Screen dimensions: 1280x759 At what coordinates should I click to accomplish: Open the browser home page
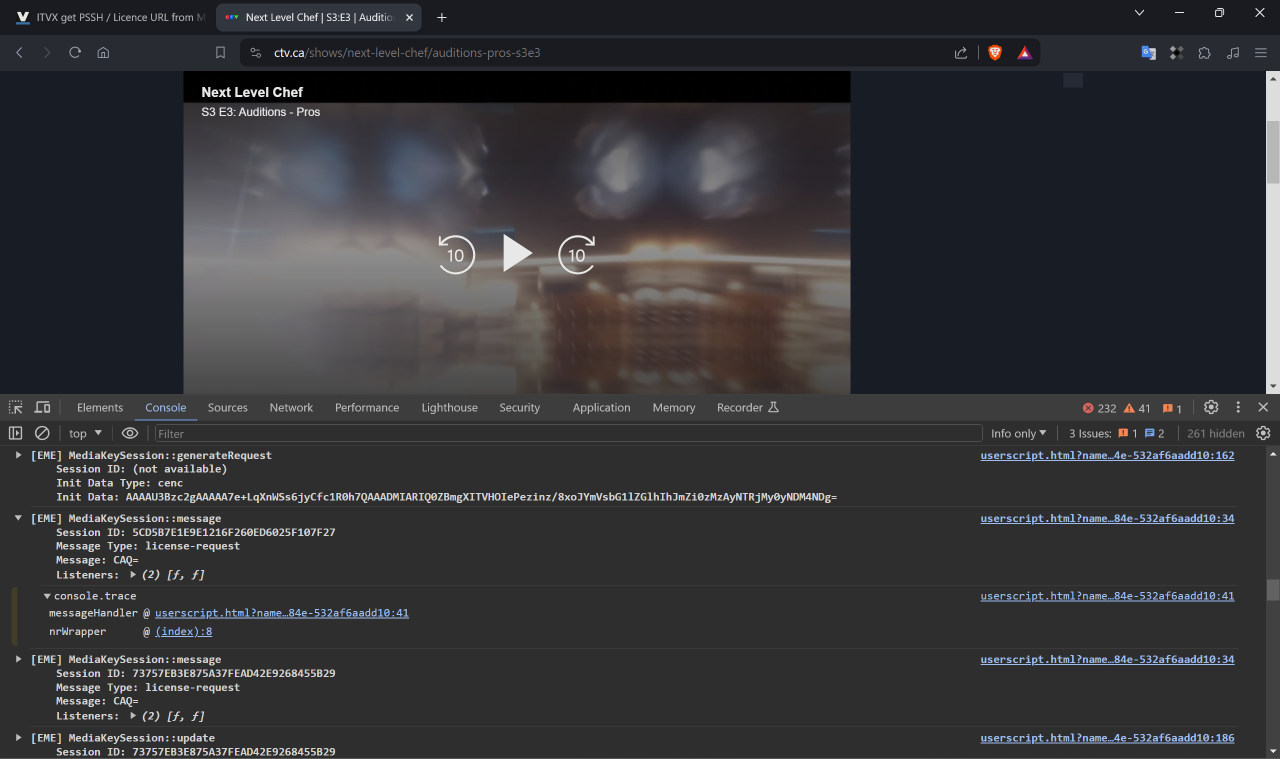coord(103,53)
